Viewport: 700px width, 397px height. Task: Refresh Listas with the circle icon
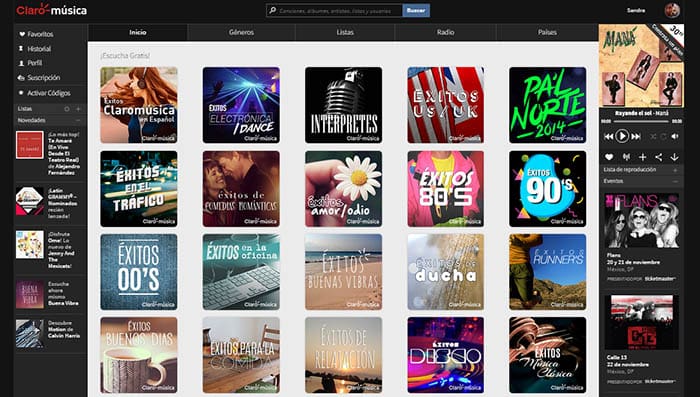point(67,109)
